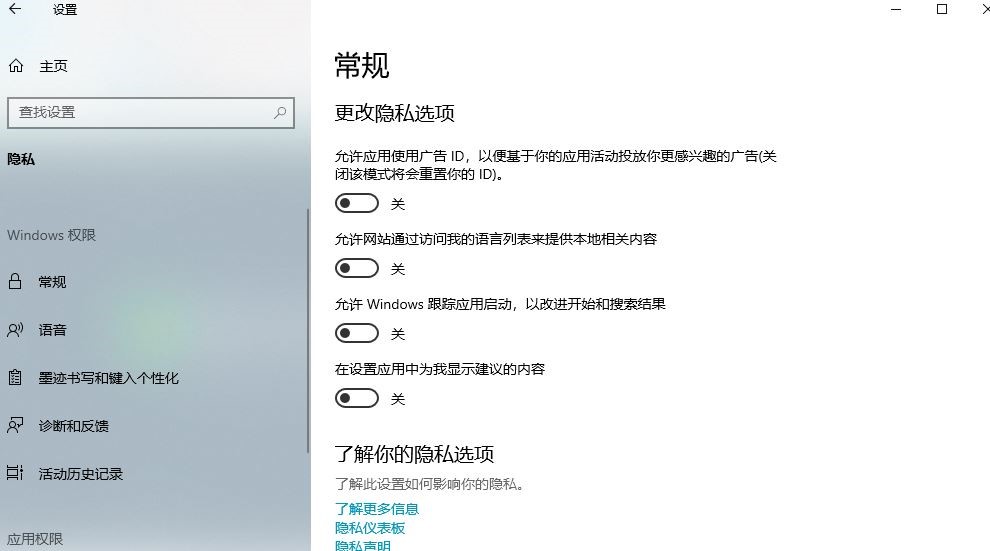The width and height of the screenshot is (990, 551).
Task: Click the 常规 page title
Action: pyautogui.click(x=362, y=66)
